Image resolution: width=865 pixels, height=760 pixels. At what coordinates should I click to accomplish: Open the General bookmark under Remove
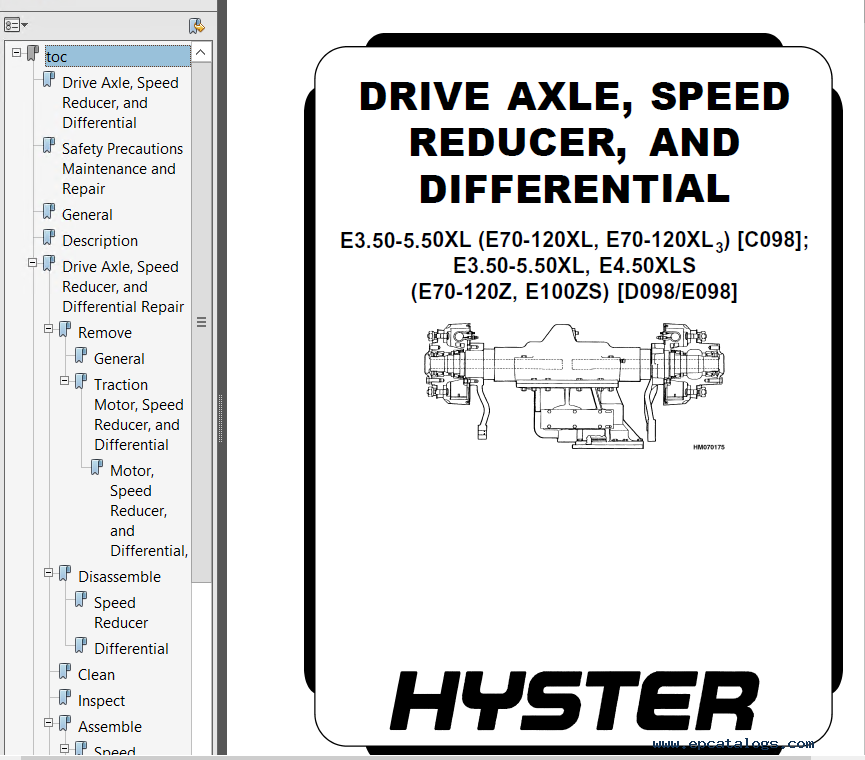pos(119,358)
